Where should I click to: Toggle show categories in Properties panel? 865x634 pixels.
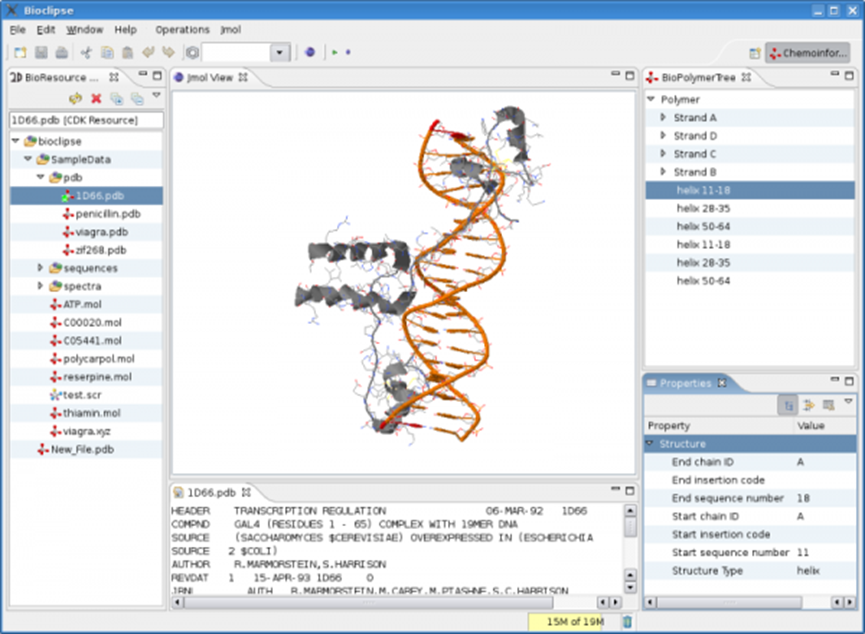pyautogui.click(x=788, y=406)
